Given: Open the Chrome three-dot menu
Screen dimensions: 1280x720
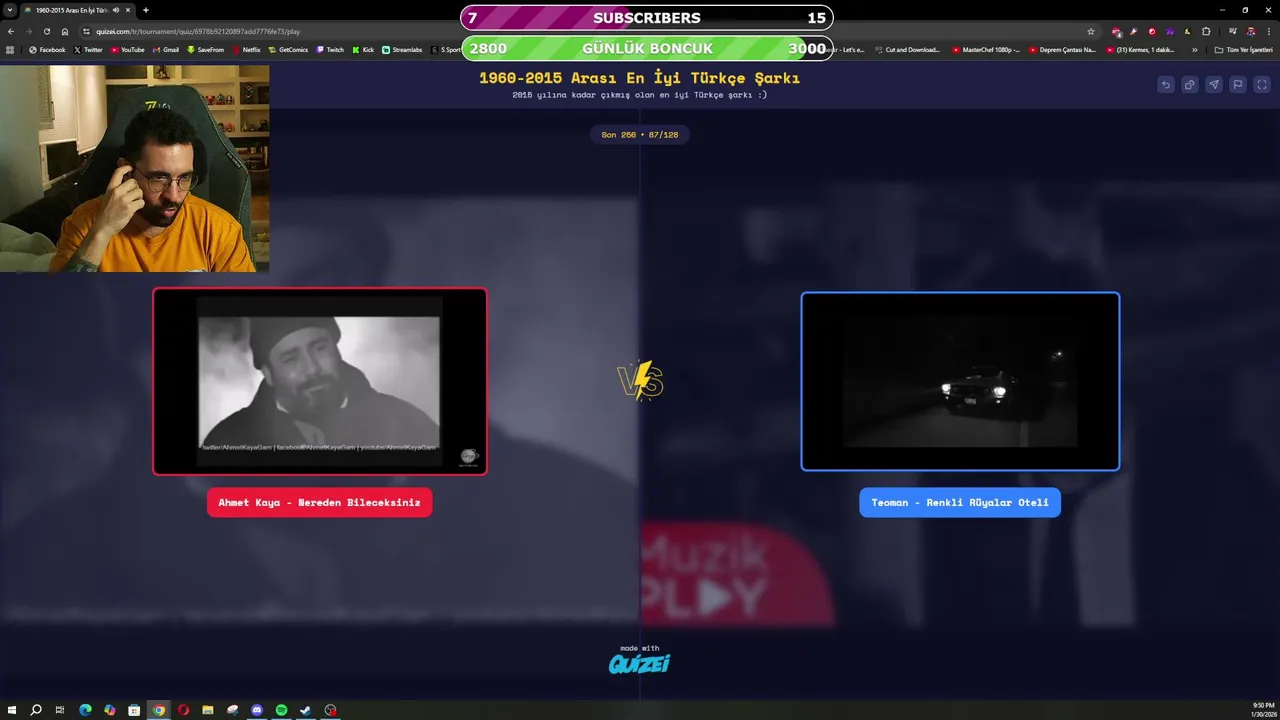Looking at the screenshot, I should click(x=1269, y=31).
